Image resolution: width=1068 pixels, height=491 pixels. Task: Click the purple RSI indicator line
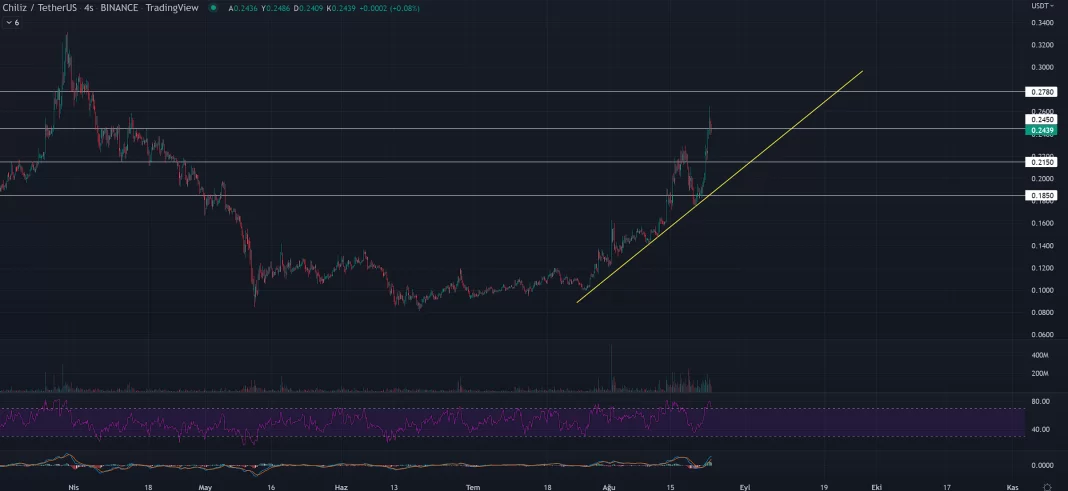pos(400,421)
